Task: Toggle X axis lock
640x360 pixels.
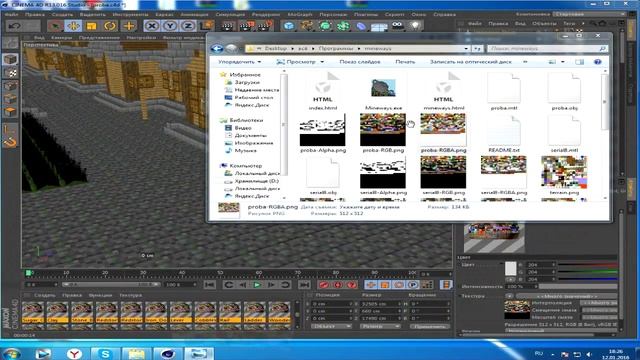Action: point(152,26)
